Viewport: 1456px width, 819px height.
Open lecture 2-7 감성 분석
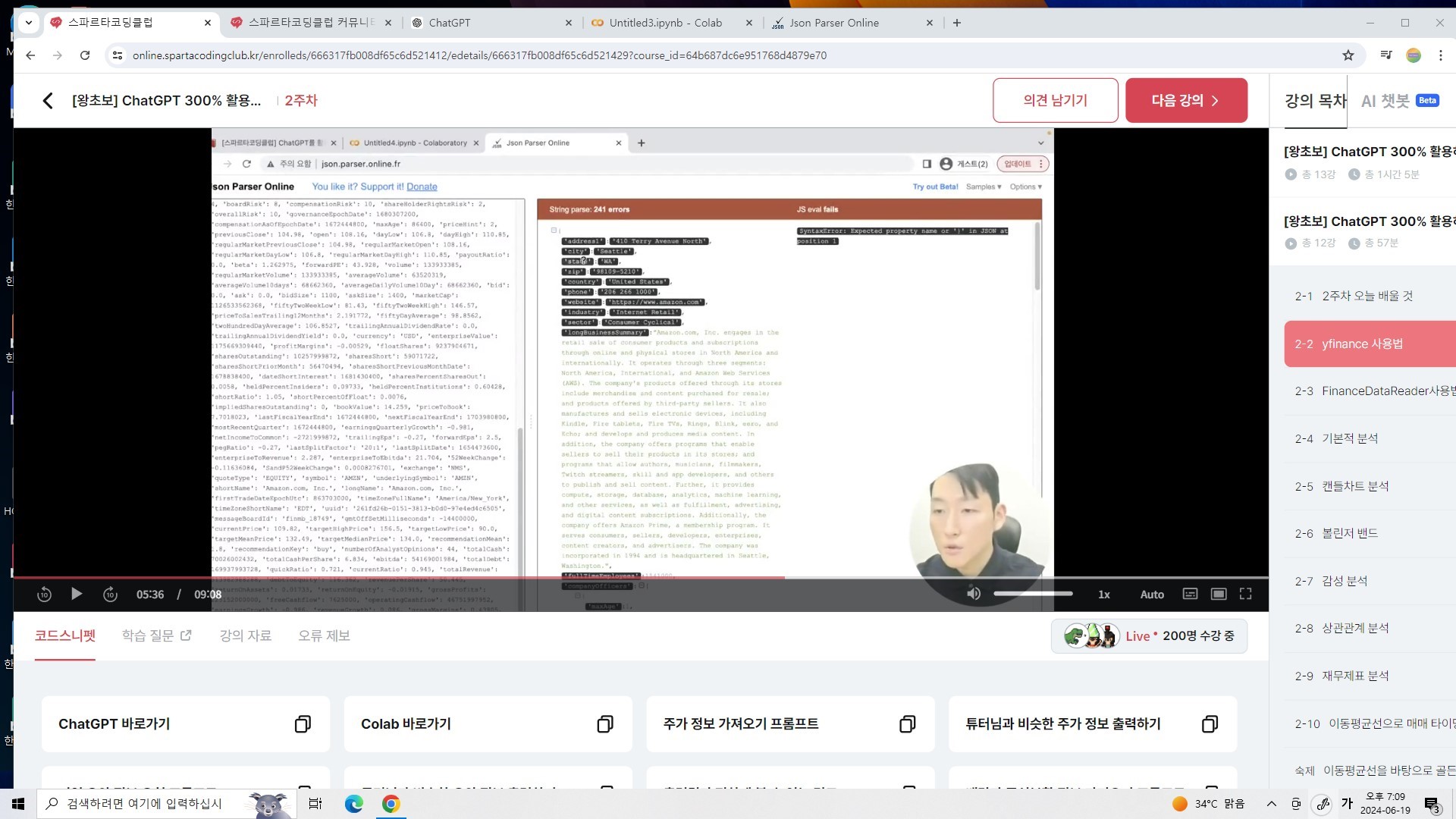(x=1370, y=582)
